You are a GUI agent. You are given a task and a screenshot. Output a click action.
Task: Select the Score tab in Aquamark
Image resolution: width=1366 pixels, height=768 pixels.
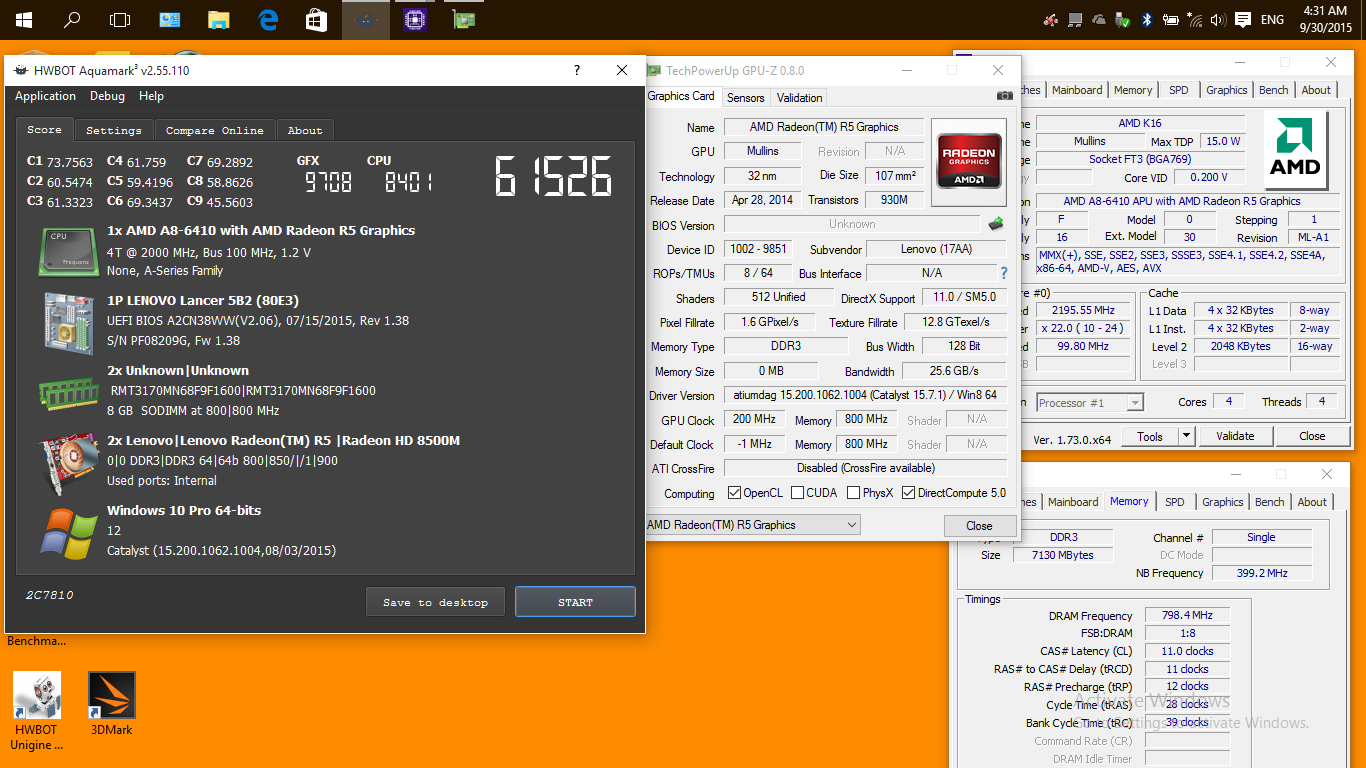[44, 130]
